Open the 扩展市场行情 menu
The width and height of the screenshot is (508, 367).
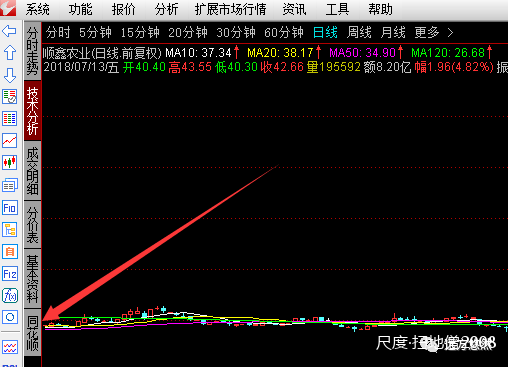231,9
